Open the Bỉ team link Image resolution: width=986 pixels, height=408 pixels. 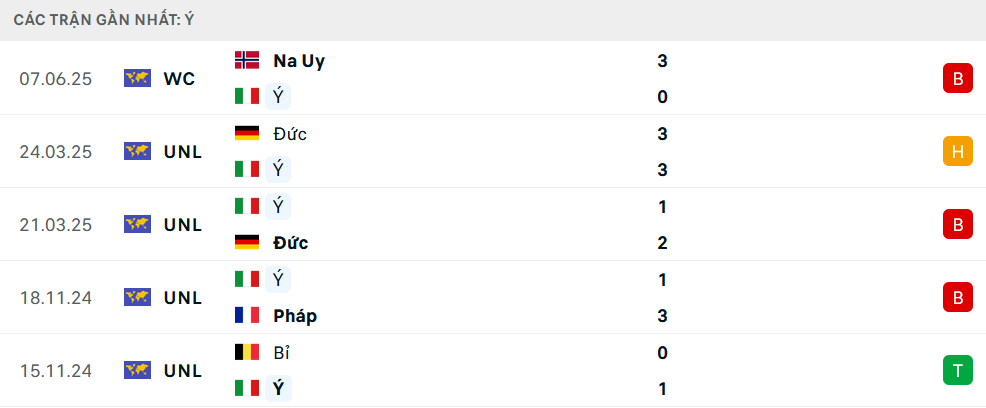click(x=281, y=353)
